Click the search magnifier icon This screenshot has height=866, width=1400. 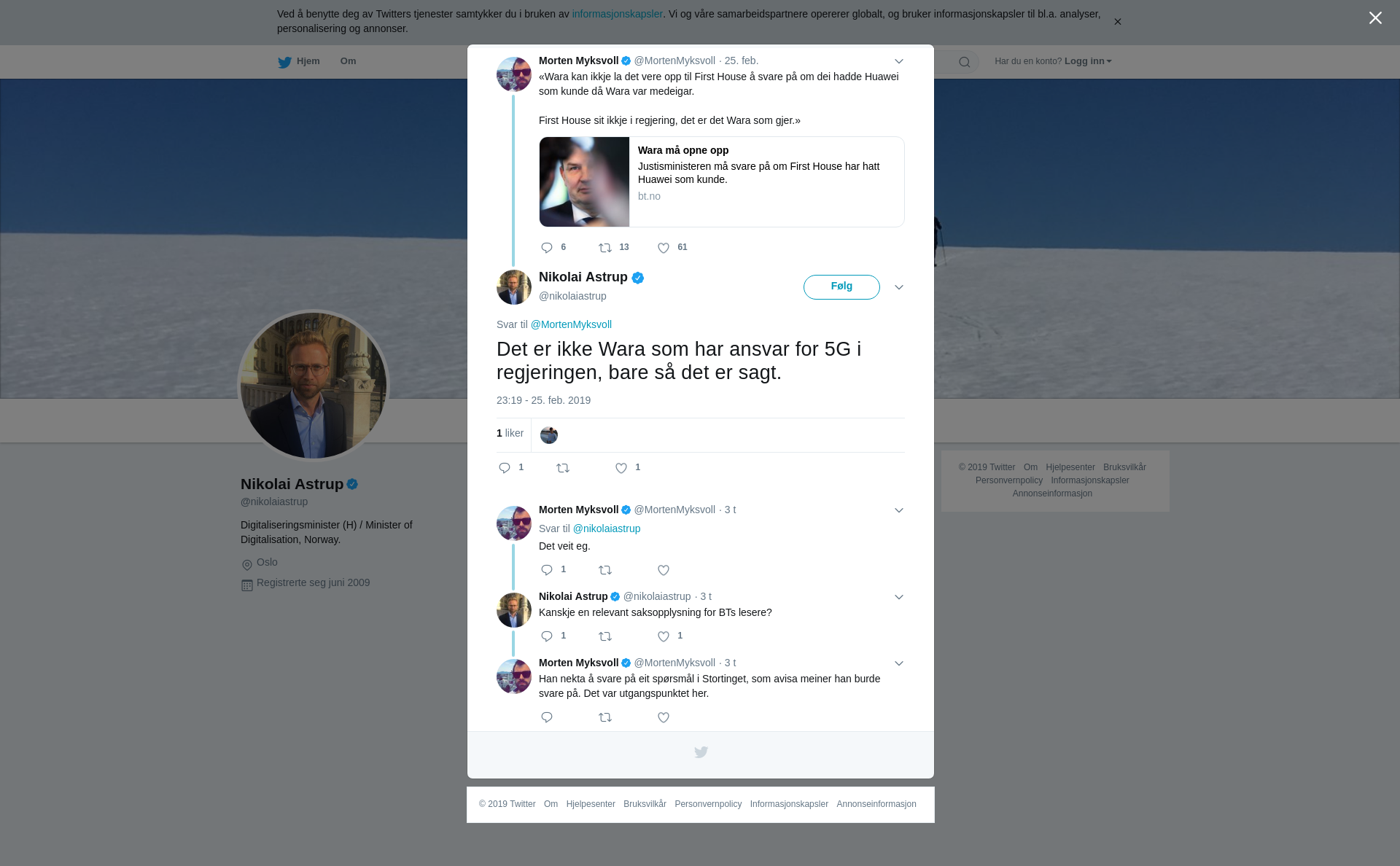965,62
